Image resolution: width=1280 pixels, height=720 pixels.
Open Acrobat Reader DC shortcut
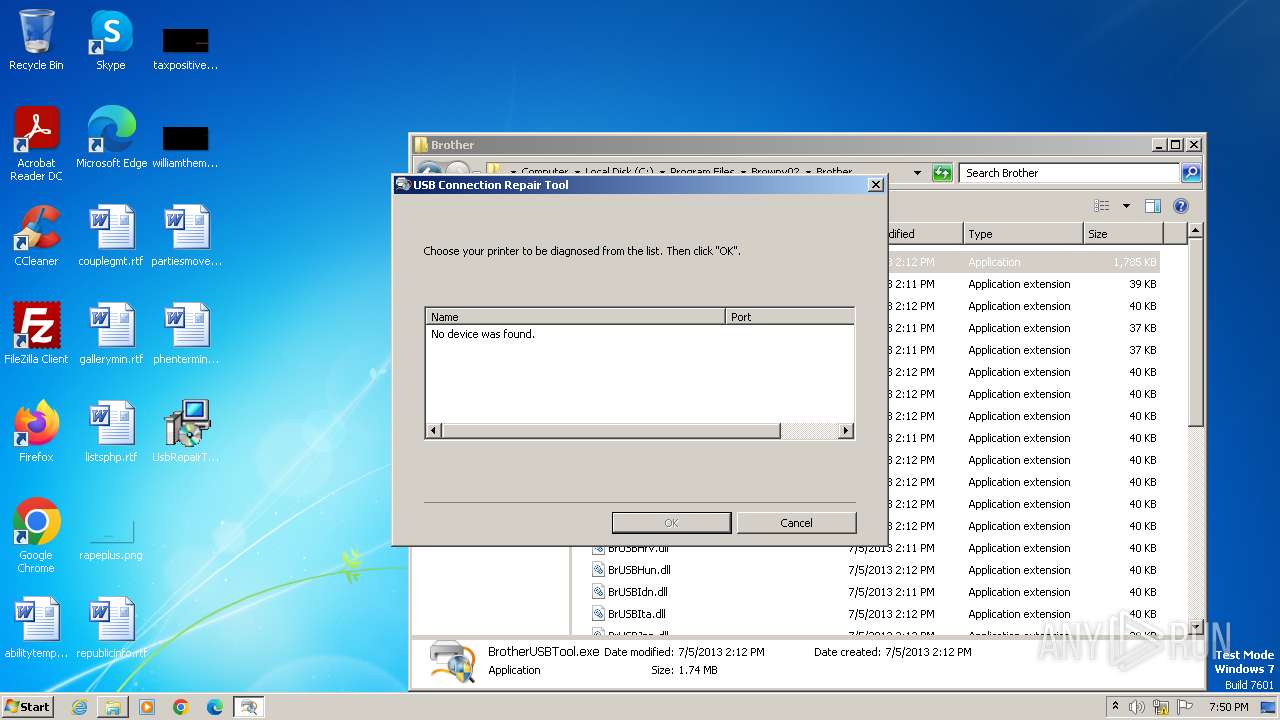(36, 143)
